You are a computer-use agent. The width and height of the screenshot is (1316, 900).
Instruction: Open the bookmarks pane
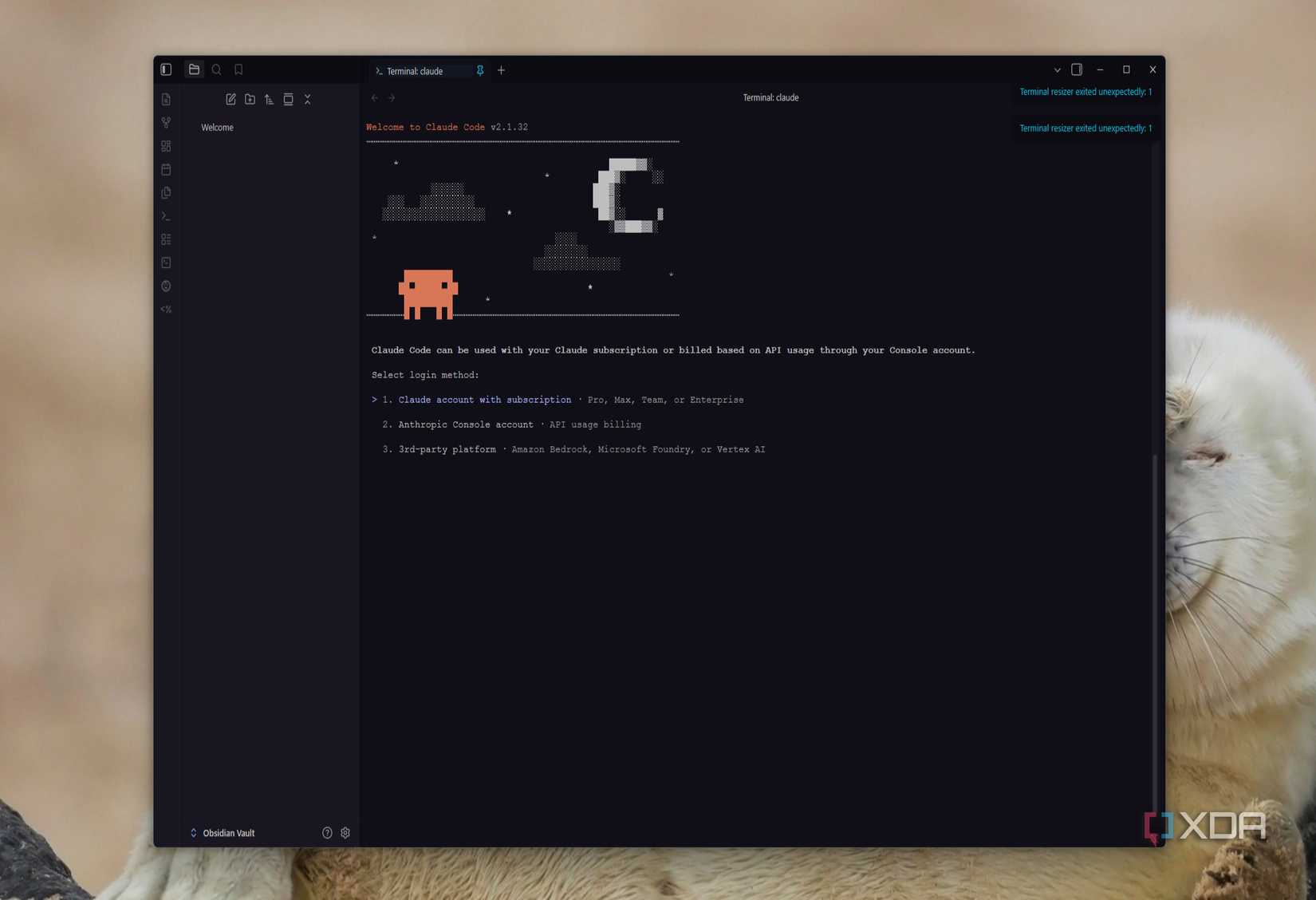point(238,69)
